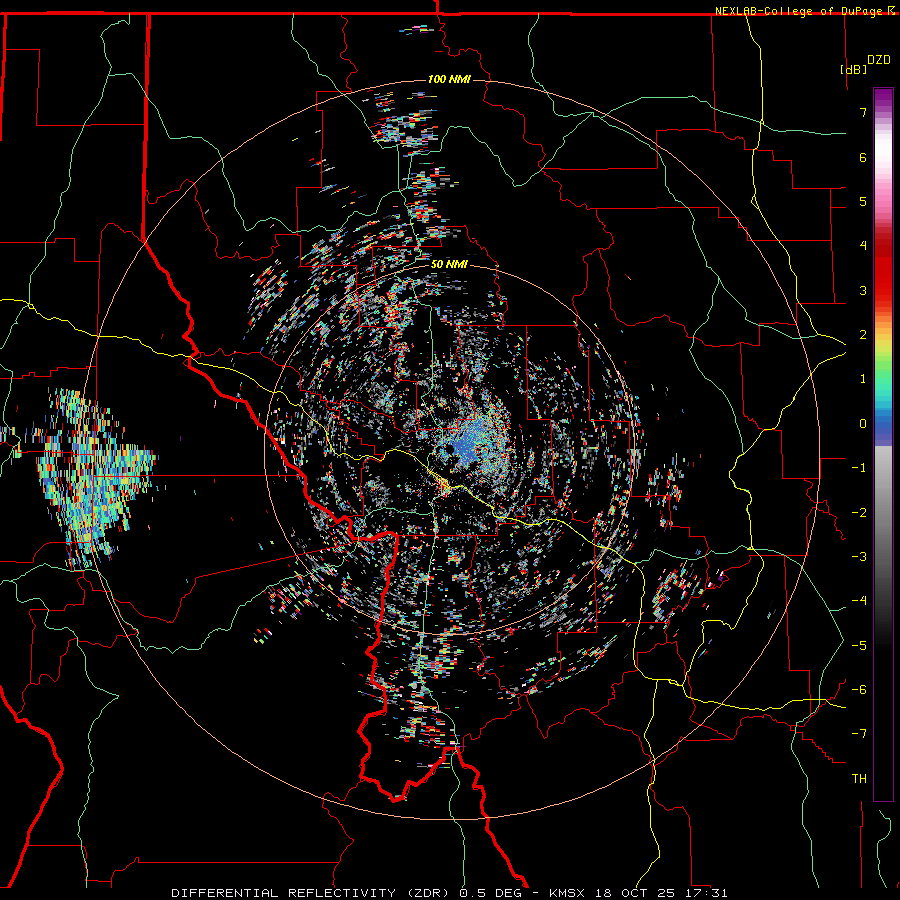Select the 2 dB scale label
900x900 pixels.
pyautogui.click(x=863, y=335)
